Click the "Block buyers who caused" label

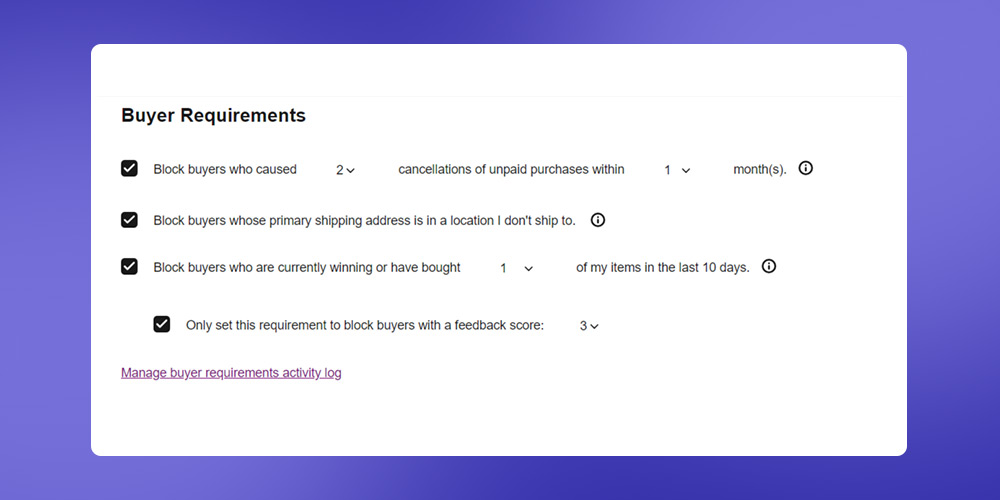[x=225, y=170]
